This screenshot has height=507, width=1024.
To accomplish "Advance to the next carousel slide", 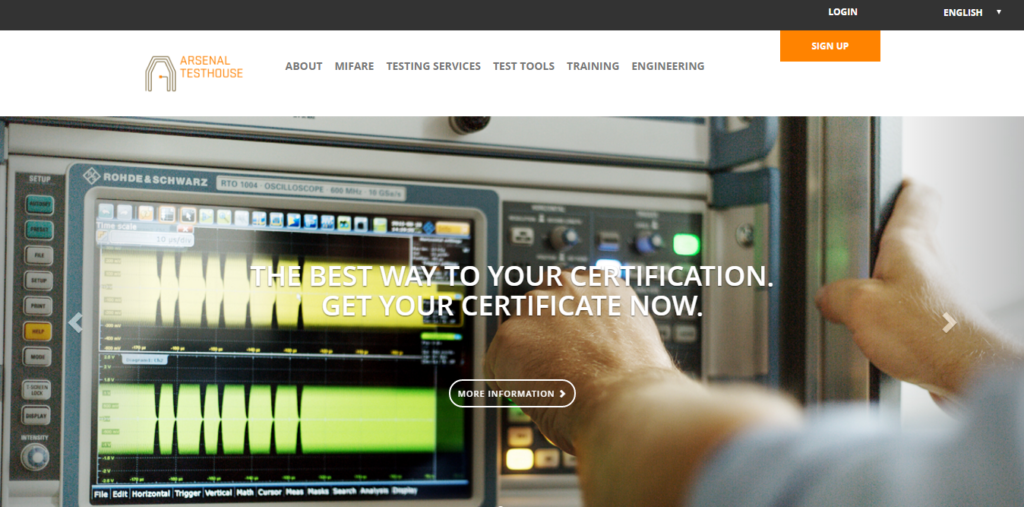I will point(949,323).
